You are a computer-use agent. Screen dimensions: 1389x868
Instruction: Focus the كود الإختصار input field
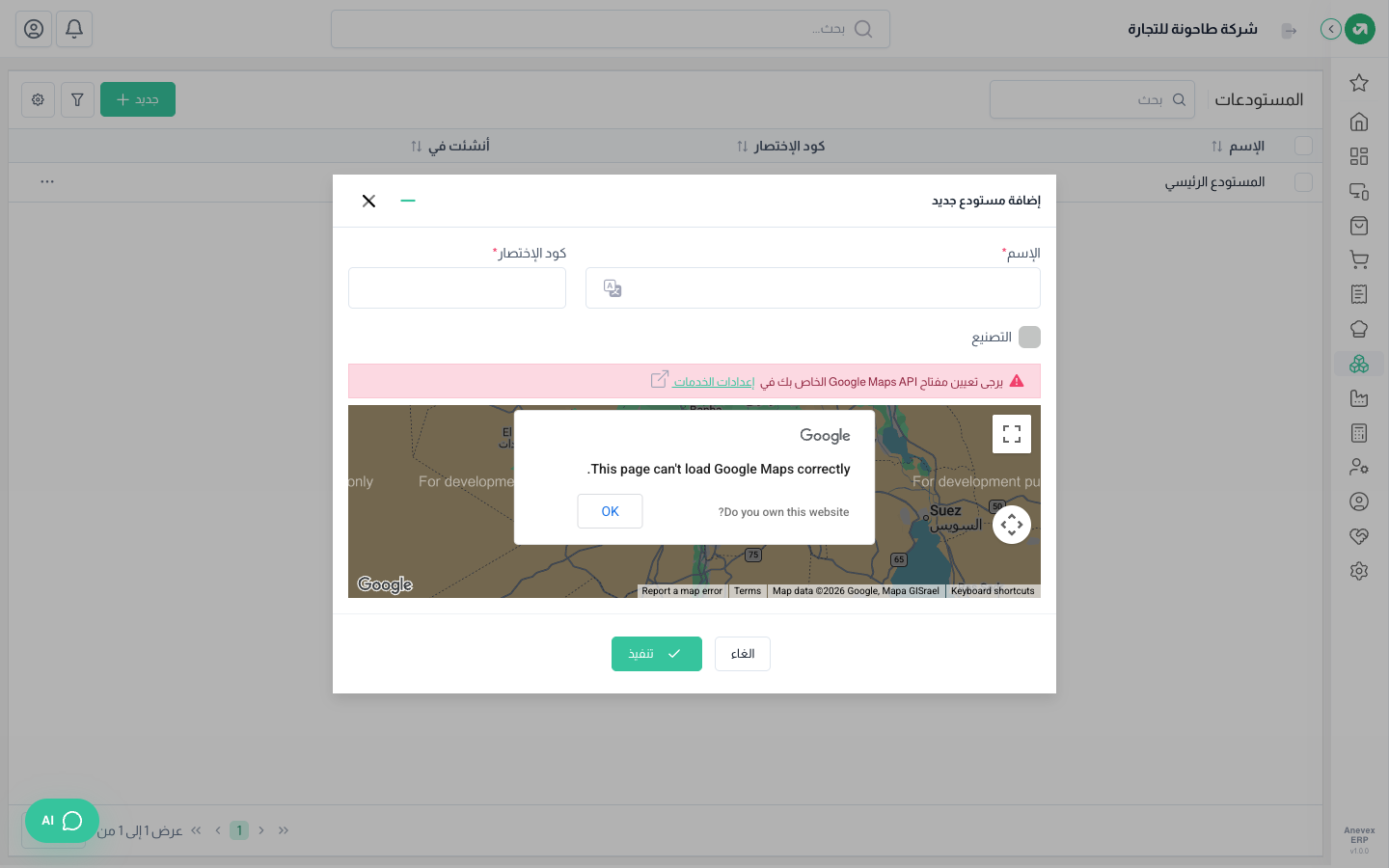point(457,288)
